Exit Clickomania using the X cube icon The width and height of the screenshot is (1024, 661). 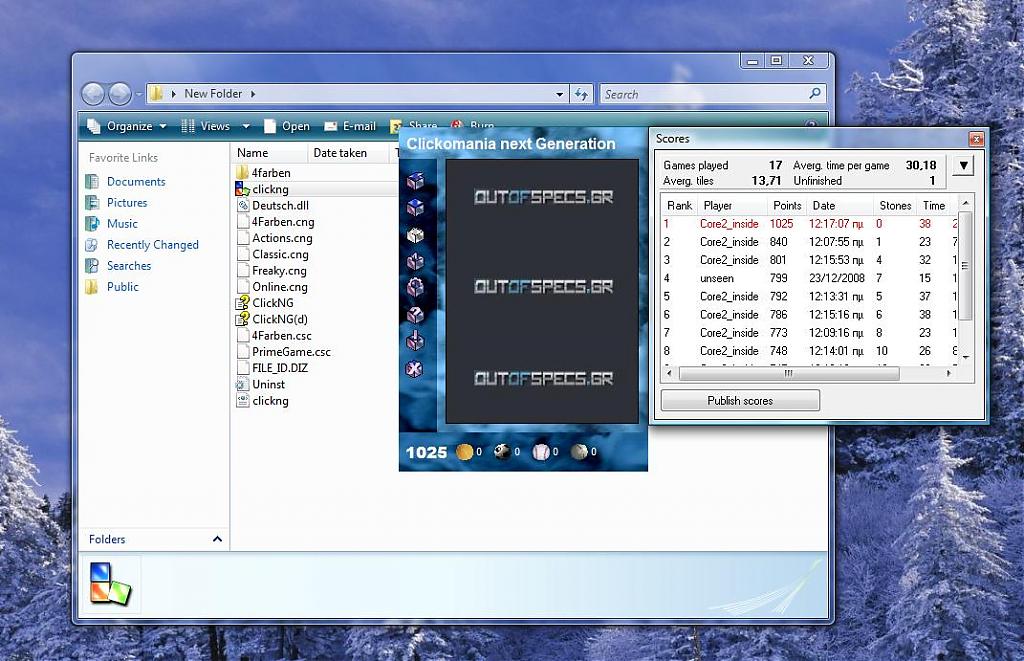pos(415,368)
